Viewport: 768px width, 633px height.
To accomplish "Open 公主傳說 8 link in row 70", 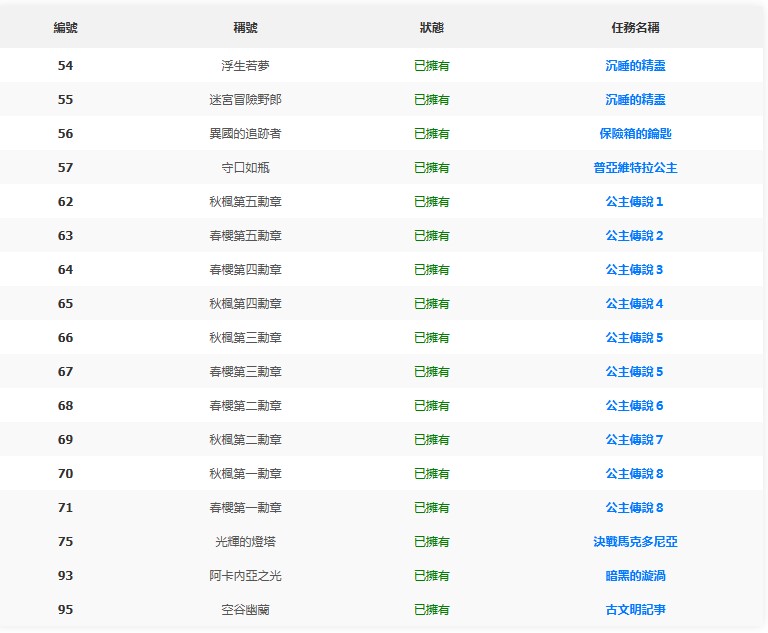I will (x=634, y=474).
